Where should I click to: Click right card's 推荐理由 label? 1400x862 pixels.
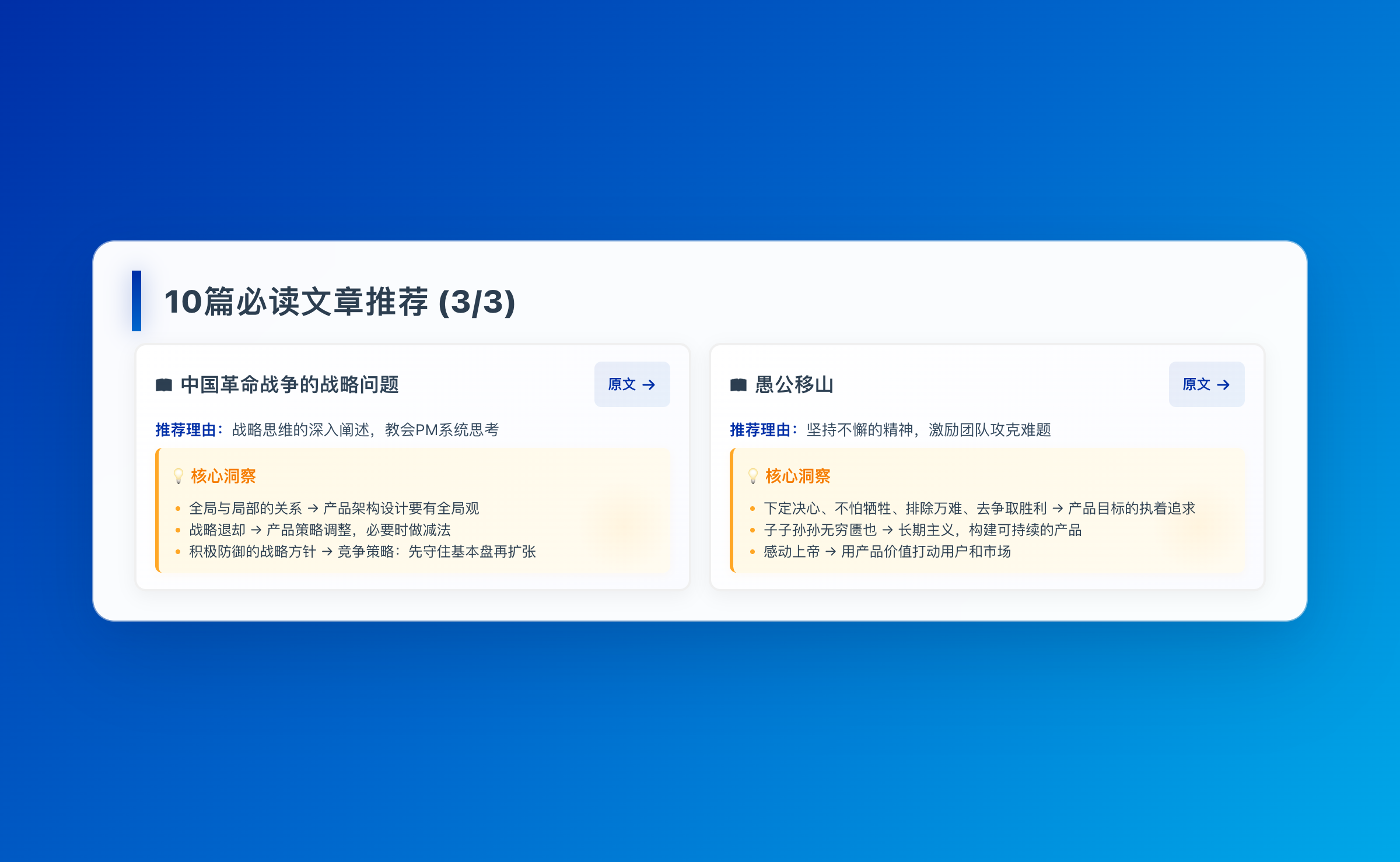[x=762, y=430]
